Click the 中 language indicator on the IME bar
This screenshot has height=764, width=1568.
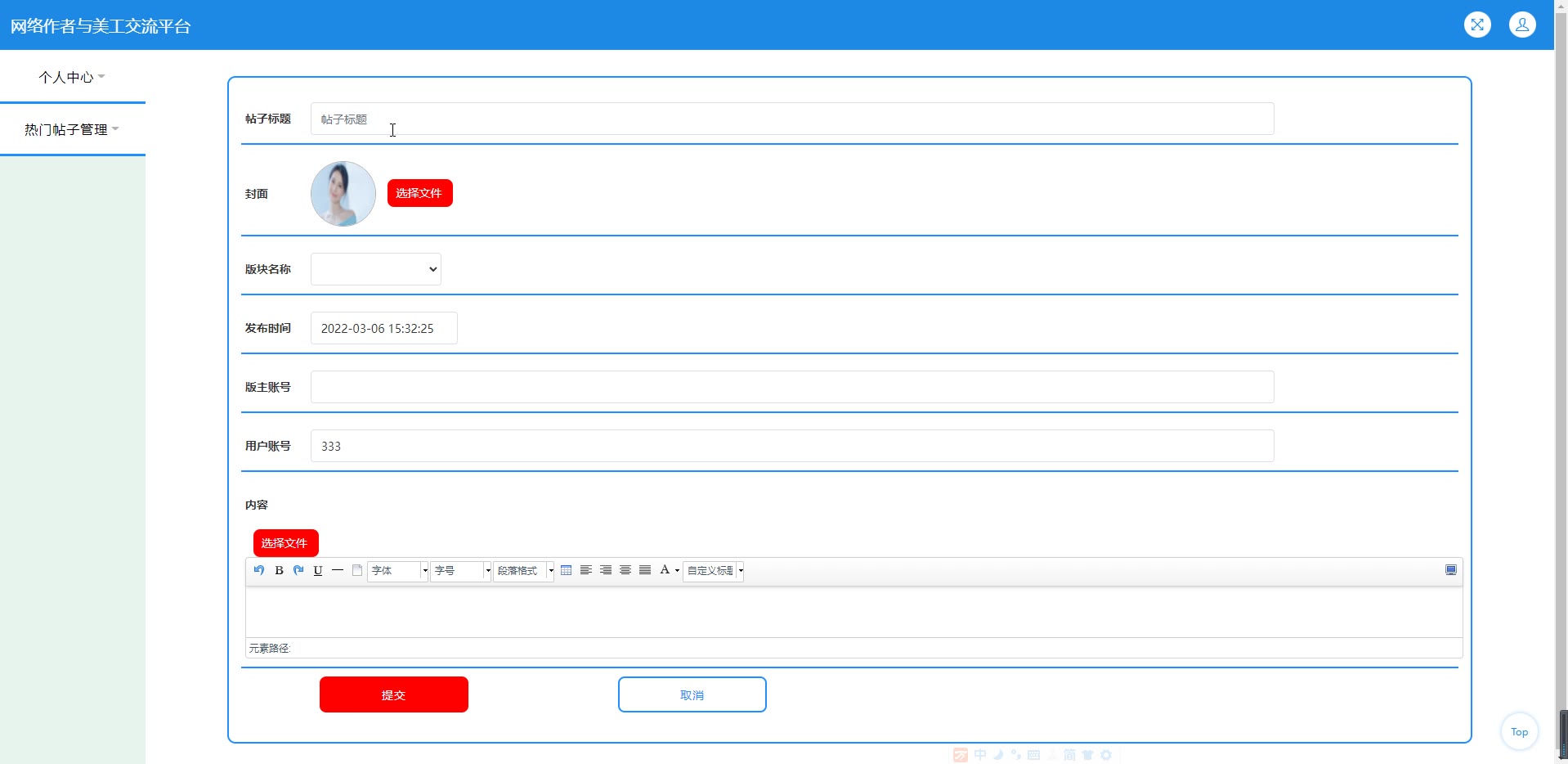(x=980, y=755)
